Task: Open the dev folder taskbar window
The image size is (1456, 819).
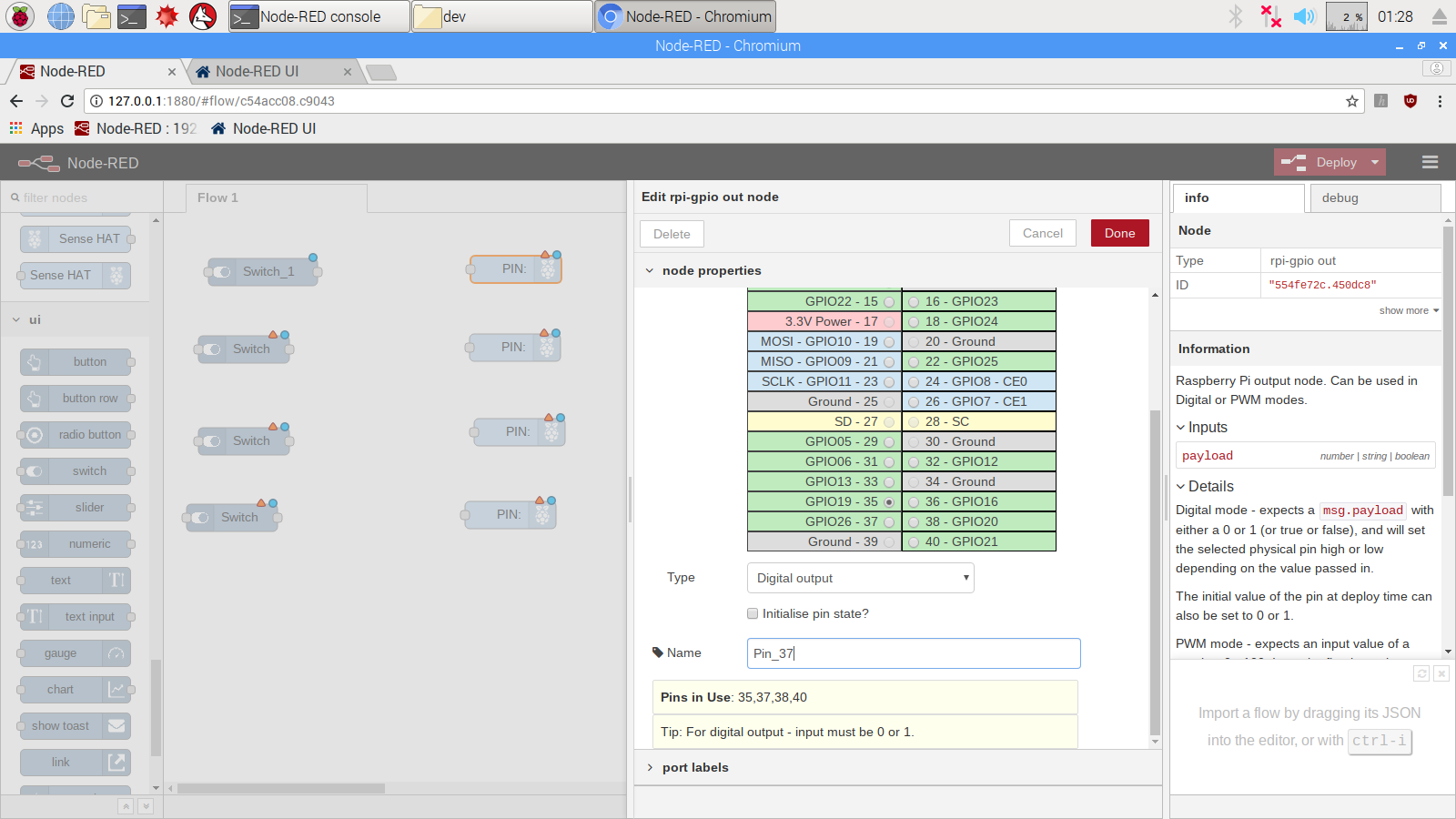Action: [501, 16]
